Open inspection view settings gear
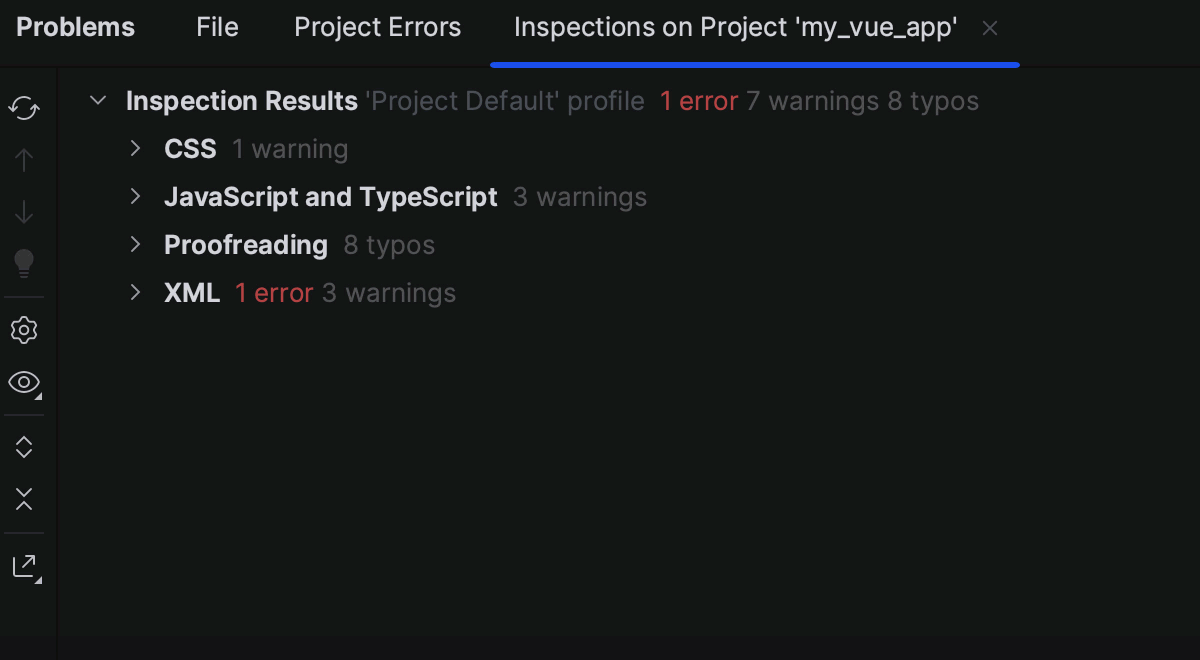1200x660 pixels. click(24, 330)
